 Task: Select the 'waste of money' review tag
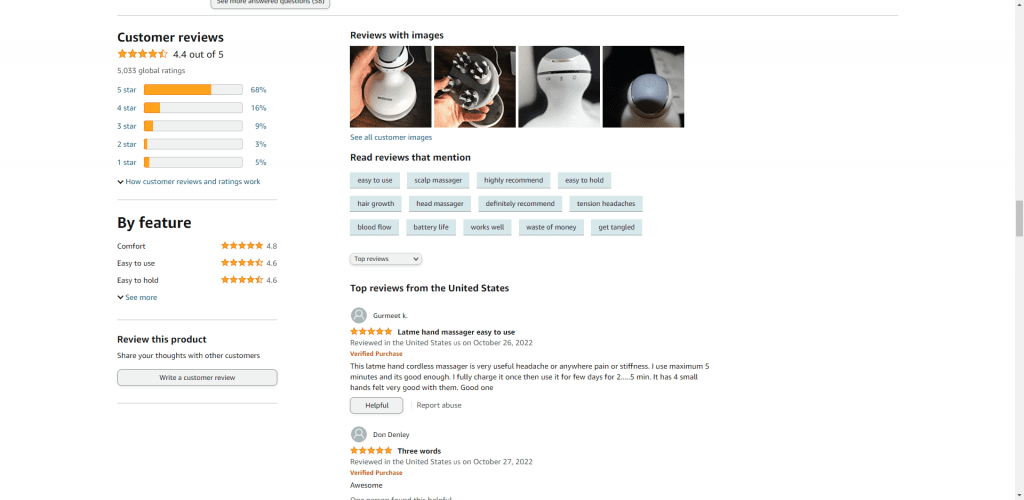coord(551,227)
